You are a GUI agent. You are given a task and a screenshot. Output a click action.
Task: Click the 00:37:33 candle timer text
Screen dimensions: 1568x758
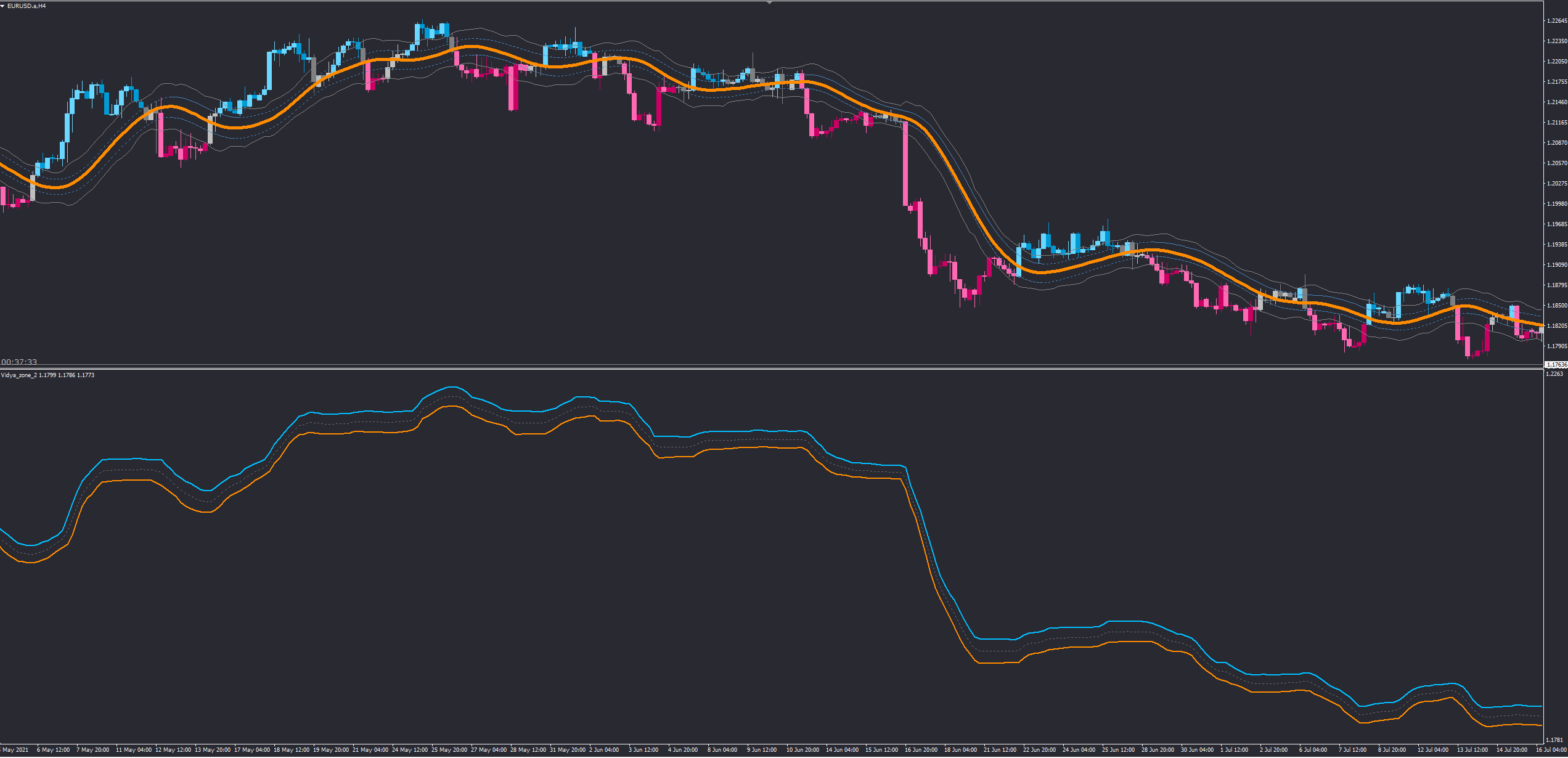coord(19,362)
